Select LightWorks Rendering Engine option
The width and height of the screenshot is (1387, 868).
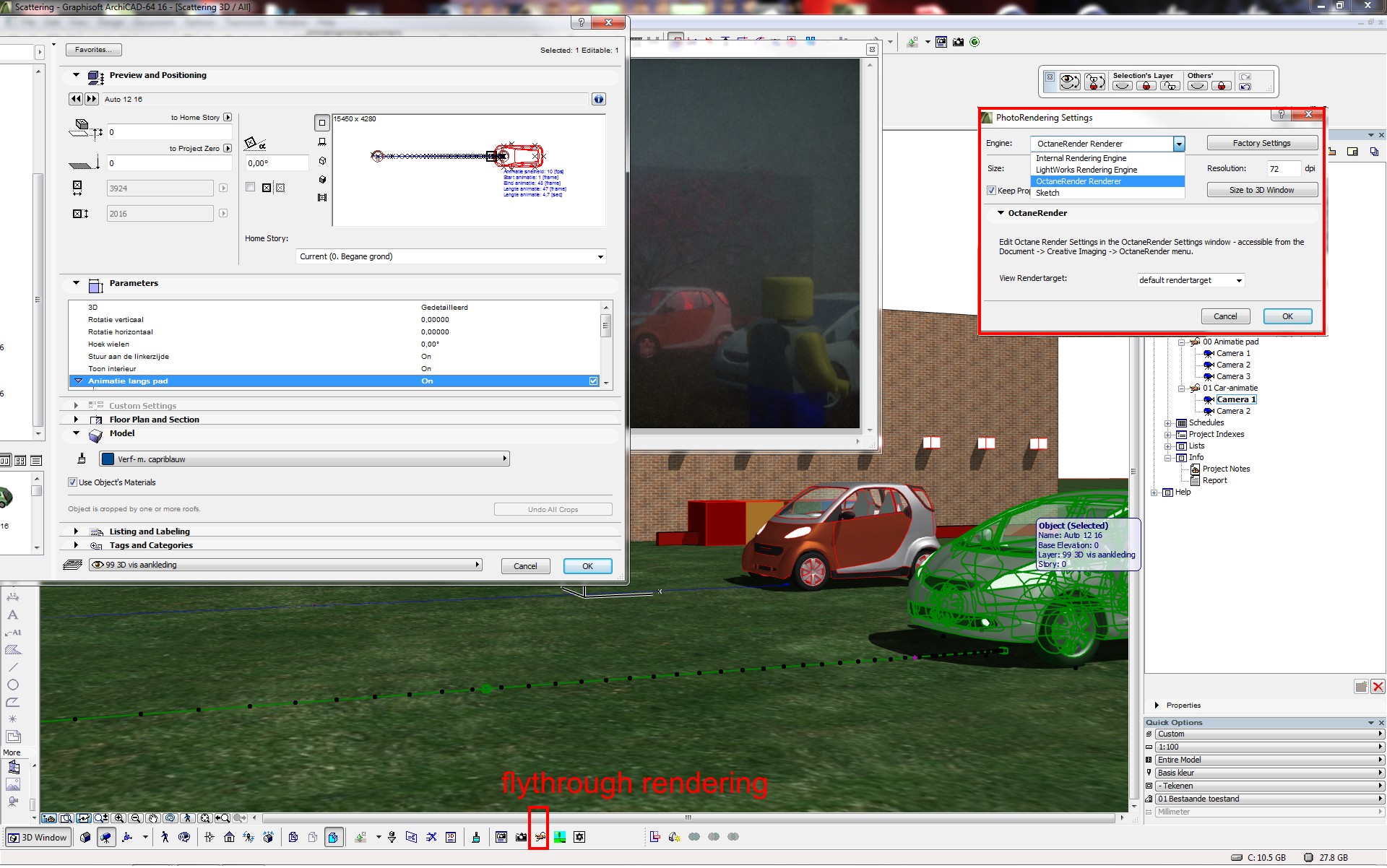[x=1086, y=170]
